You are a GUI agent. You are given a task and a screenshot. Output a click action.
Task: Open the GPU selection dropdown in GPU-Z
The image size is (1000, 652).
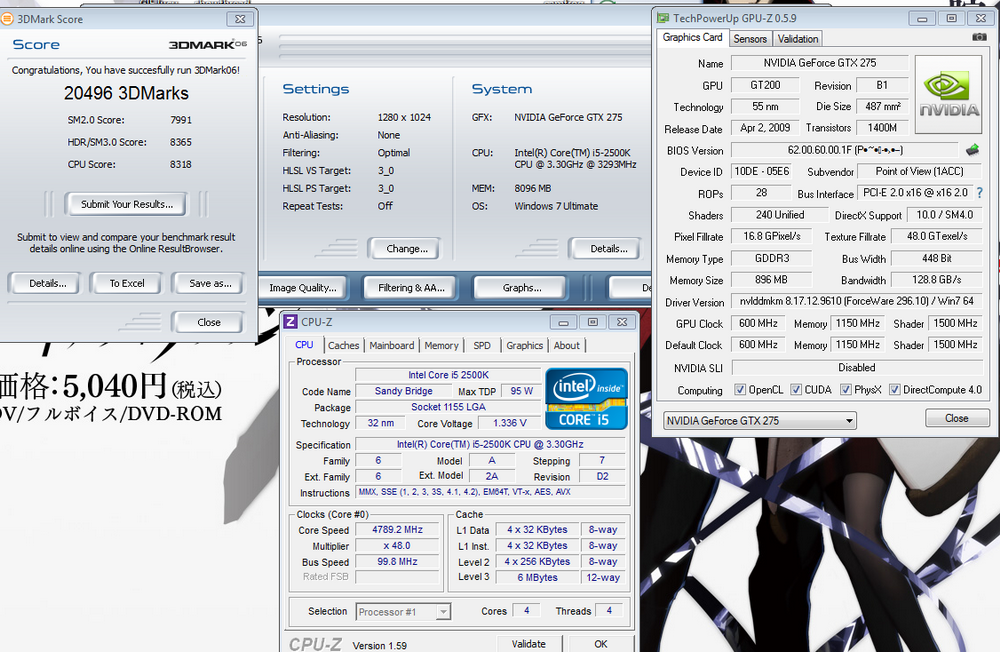[760, 420]
